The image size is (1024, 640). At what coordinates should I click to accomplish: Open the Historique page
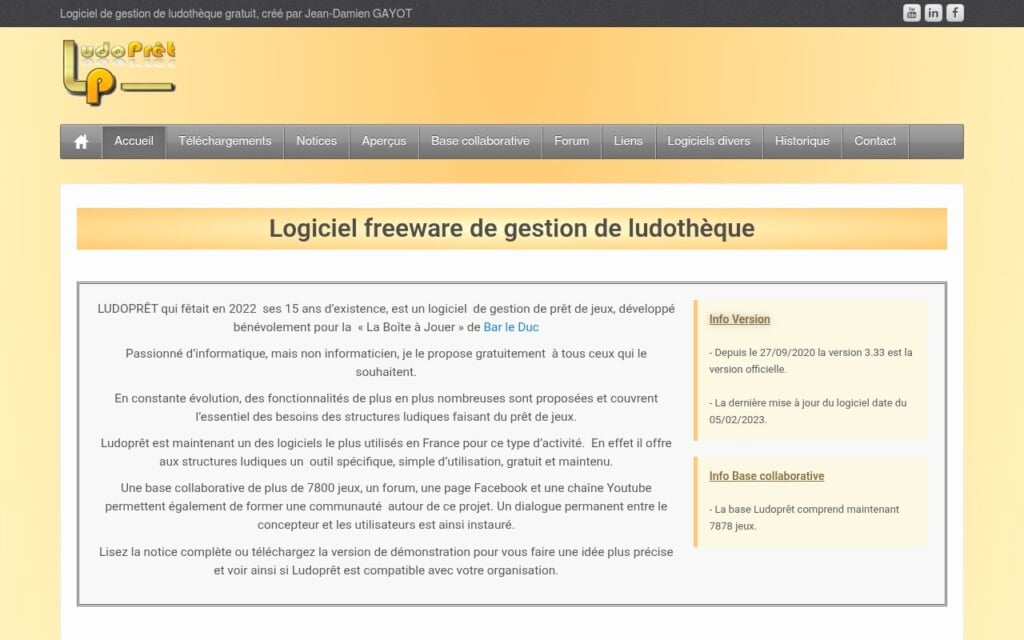(802, 141)
